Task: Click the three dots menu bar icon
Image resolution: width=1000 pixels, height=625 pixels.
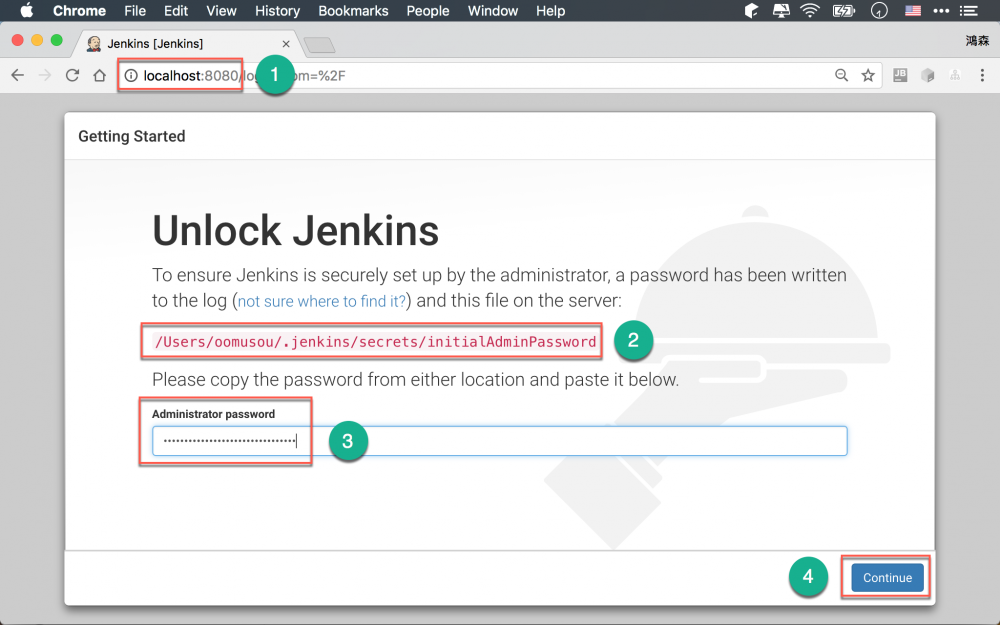Action: pyautogui.click(x=941, y=11)
